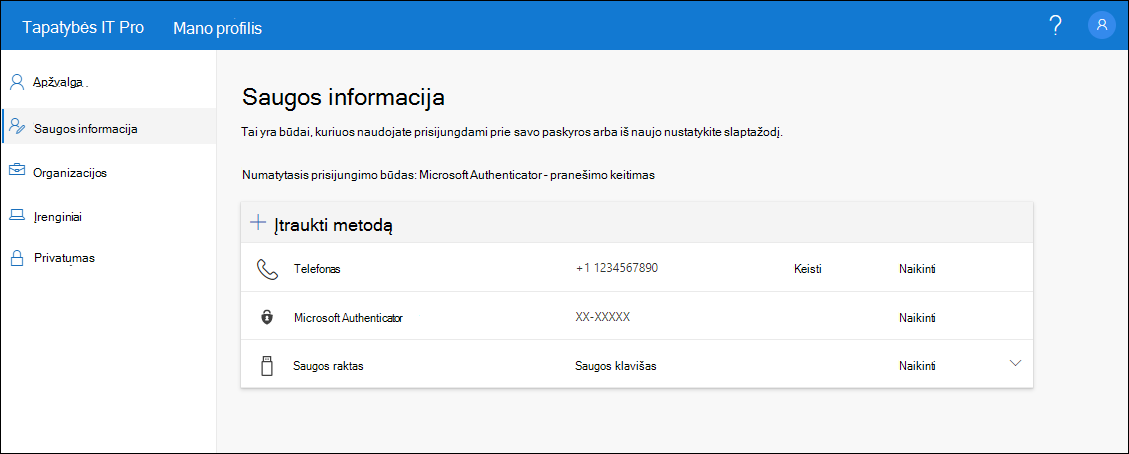Open the Įrenginiai section
Screen dimensions: 1129x454
(x=58, y=216)
